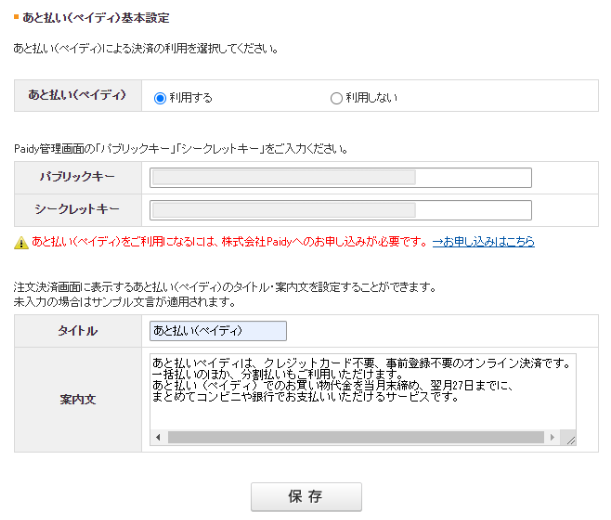Click the パブリックキー input field
The width and height of the screenshot is (611, 520).
pos(341,177)
